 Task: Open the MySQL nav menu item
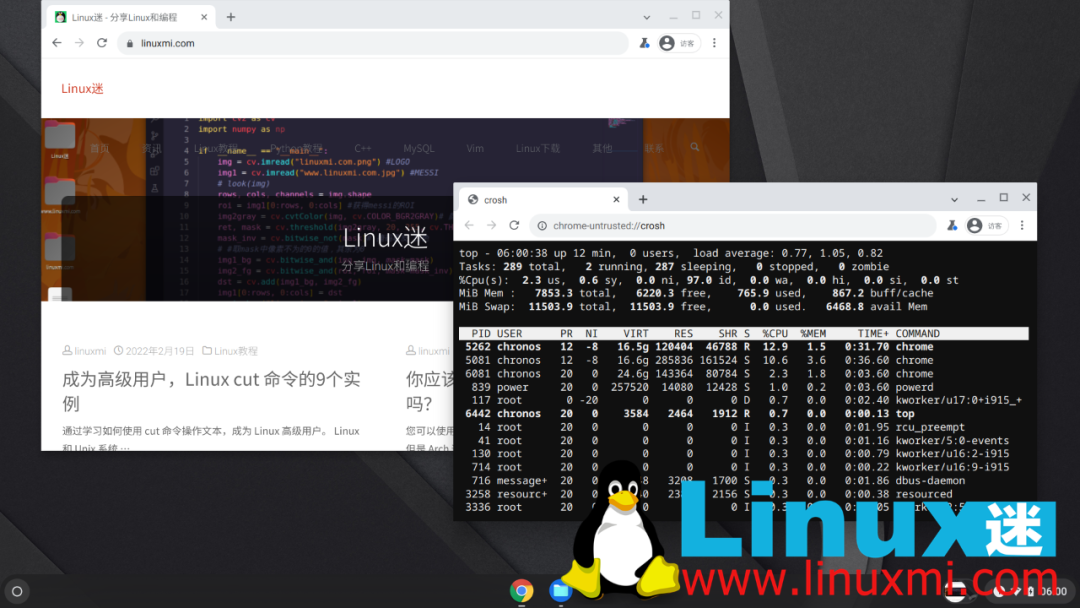click(419, 148)
